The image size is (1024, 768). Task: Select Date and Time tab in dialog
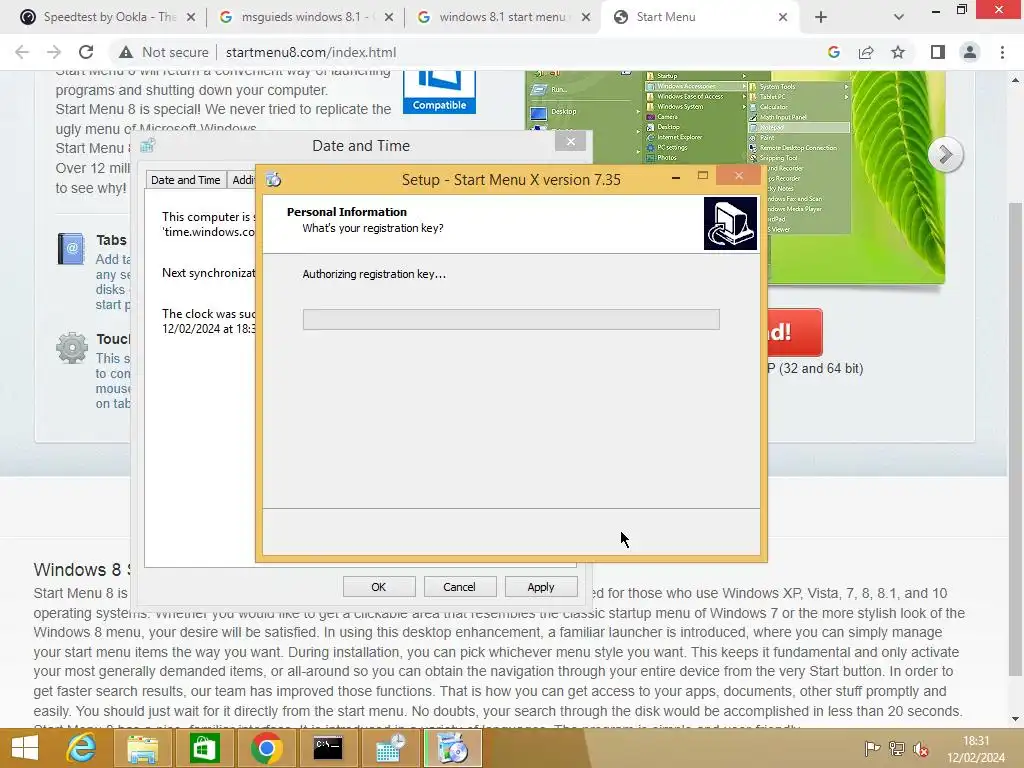point(185,180)
